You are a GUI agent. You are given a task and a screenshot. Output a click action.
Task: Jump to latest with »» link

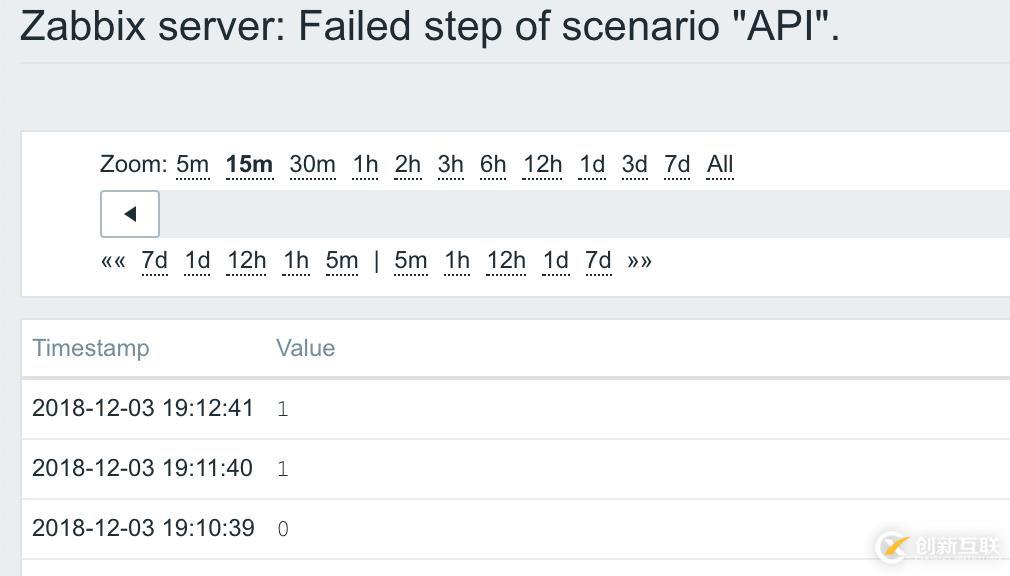[x=640, y=261]
